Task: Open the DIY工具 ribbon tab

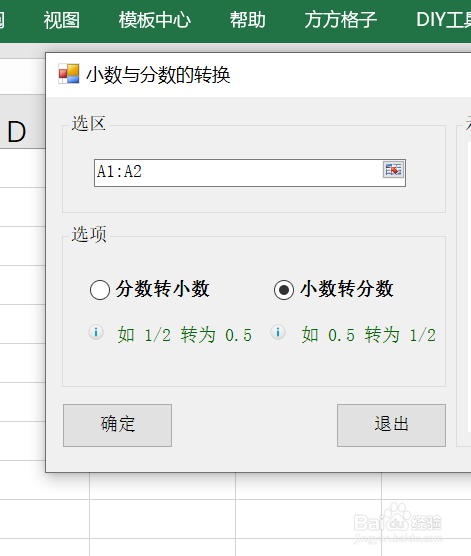Action: click(443, 20)
